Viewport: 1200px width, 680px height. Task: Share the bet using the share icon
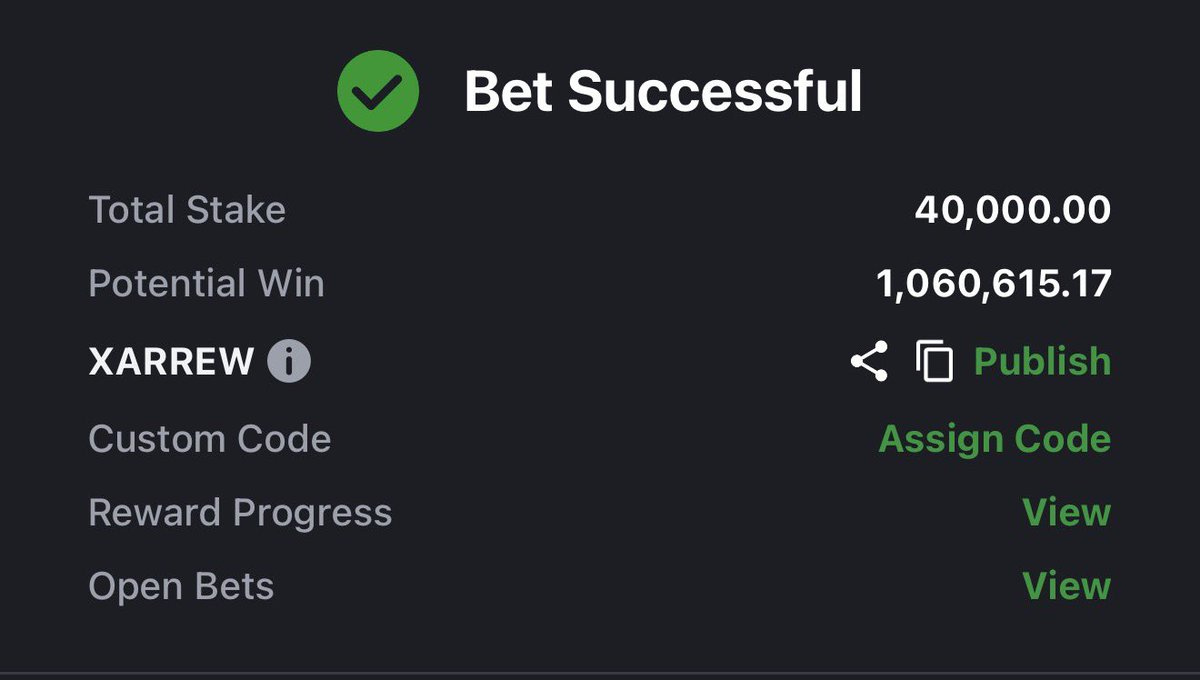pos(869,361)
